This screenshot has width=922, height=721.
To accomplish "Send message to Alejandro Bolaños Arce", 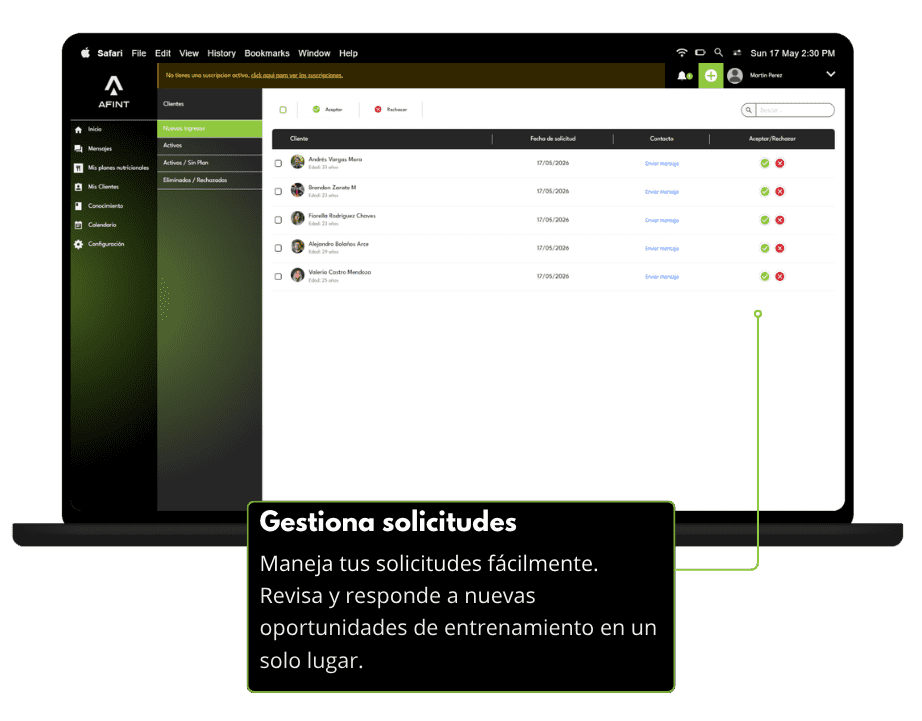I will point(662,249).
